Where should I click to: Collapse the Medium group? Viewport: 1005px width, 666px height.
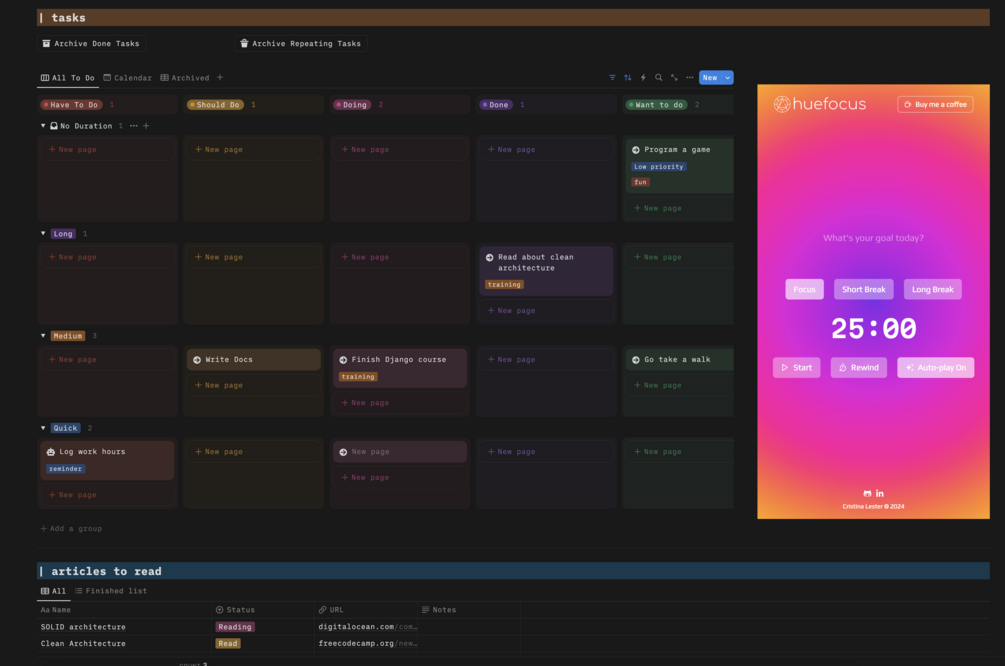[x=43, y=335]
